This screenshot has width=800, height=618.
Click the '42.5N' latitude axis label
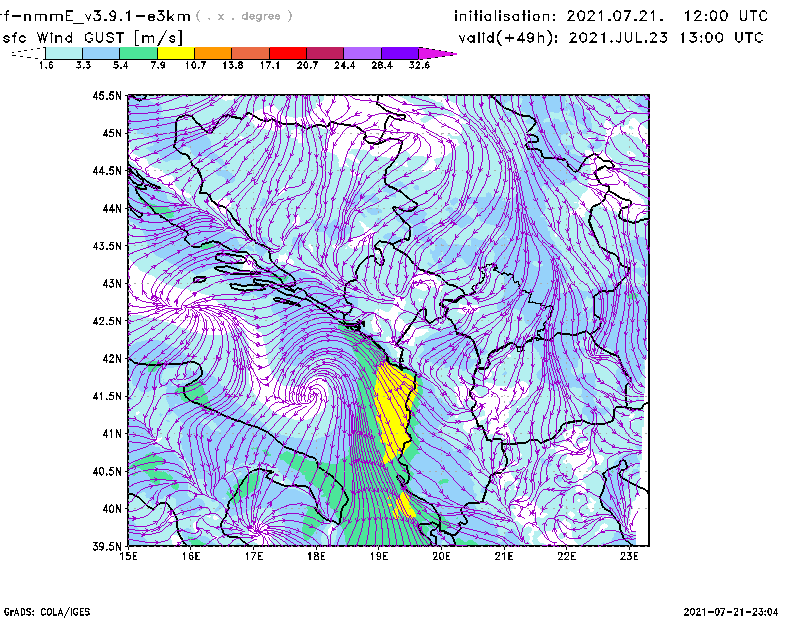pyautogui.click(x=107, y=321)
